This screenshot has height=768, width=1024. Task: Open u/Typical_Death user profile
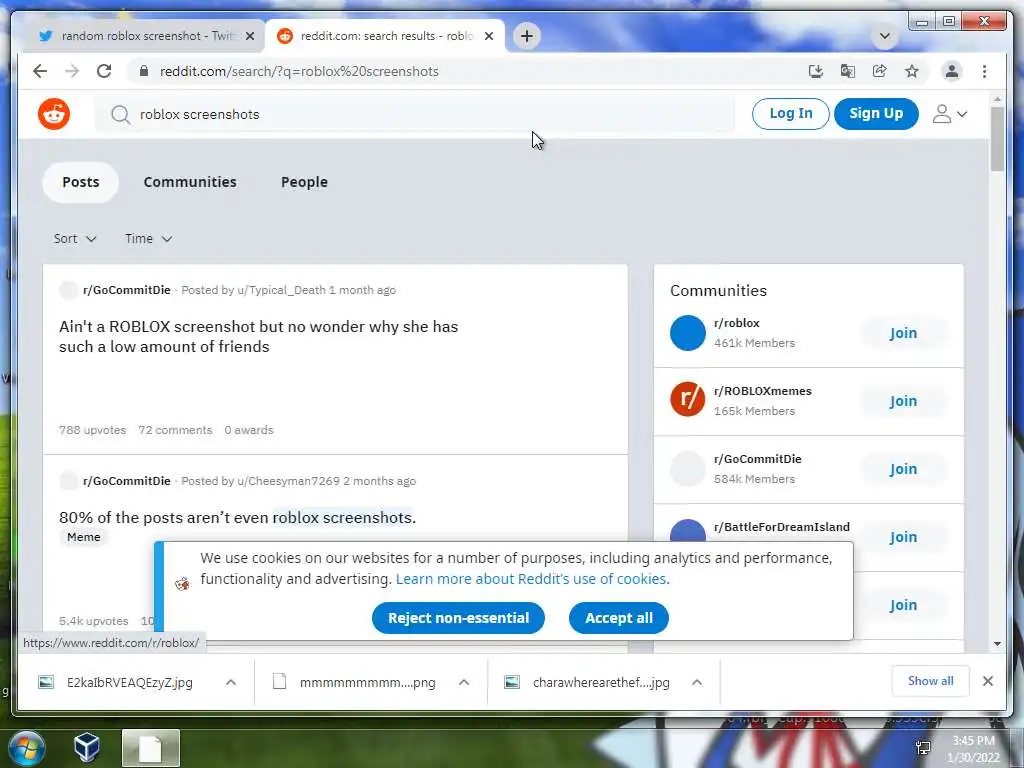pos(281,290)
